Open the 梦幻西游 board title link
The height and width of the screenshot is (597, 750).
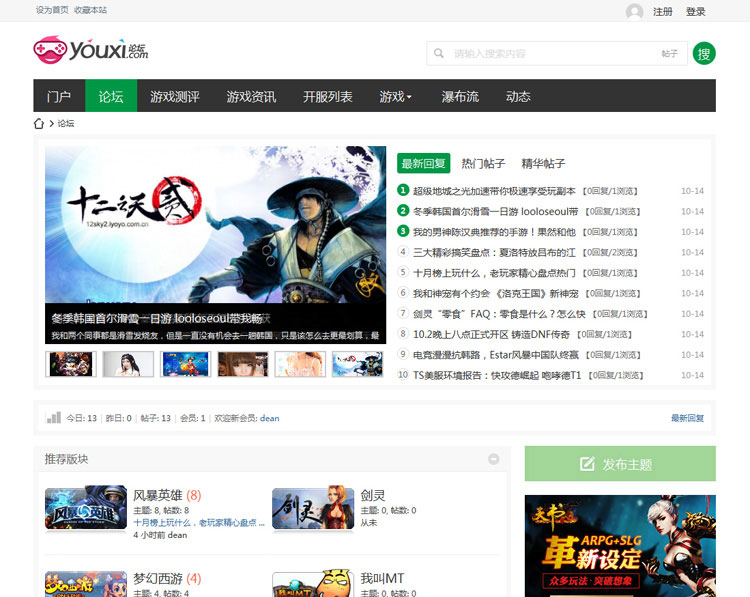point(157,579)
